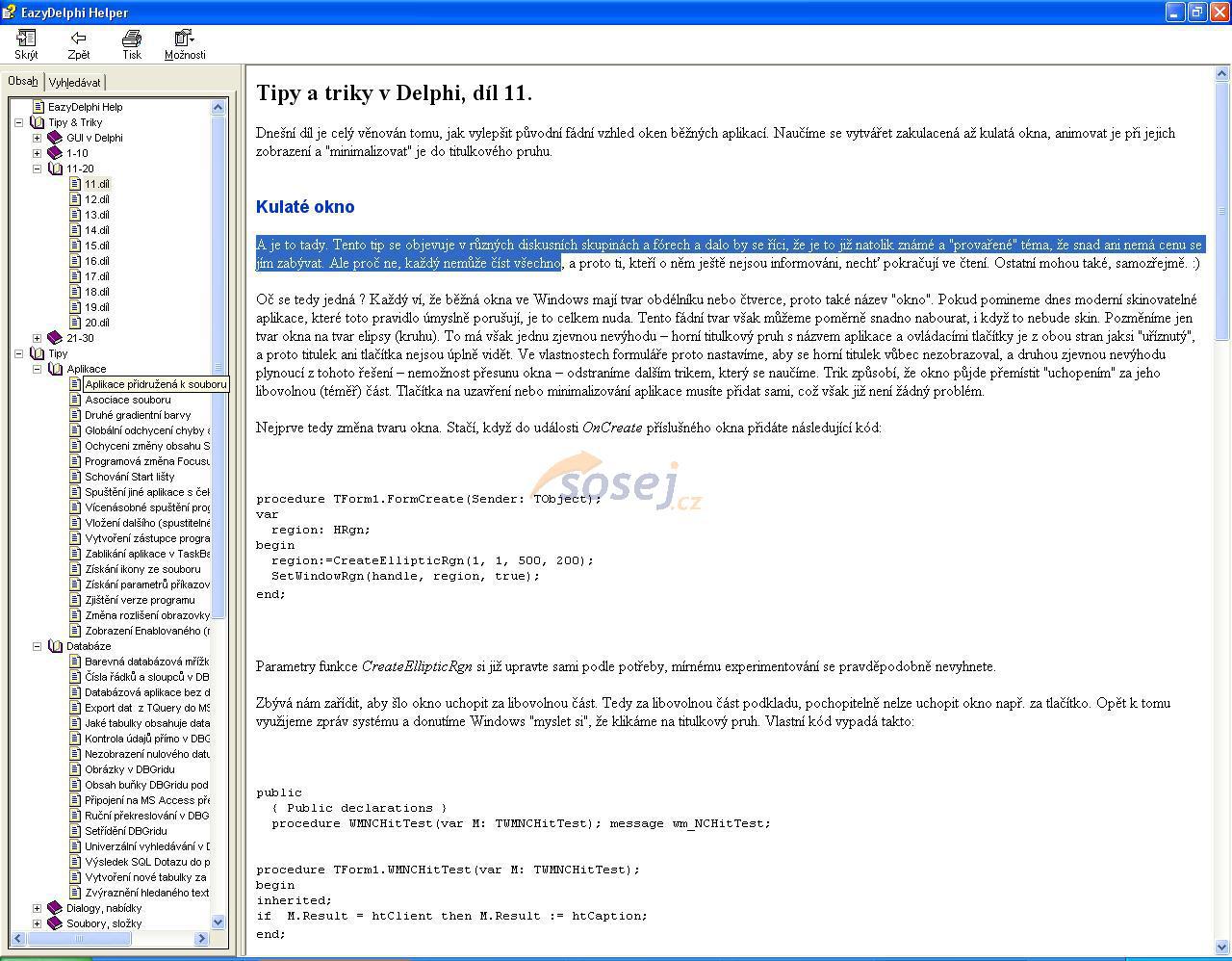Minimize the EazyDelphi Helper window
This screenshot has height=961, width=1232.
pos(1175,12)
